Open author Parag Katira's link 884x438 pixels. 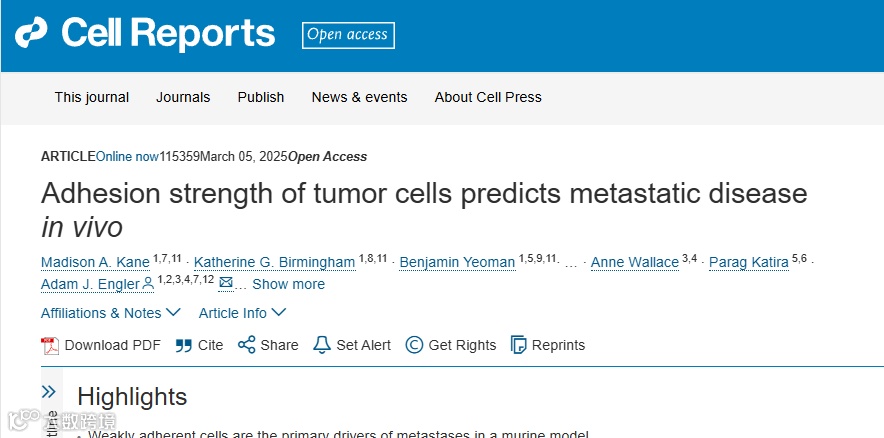748,262
